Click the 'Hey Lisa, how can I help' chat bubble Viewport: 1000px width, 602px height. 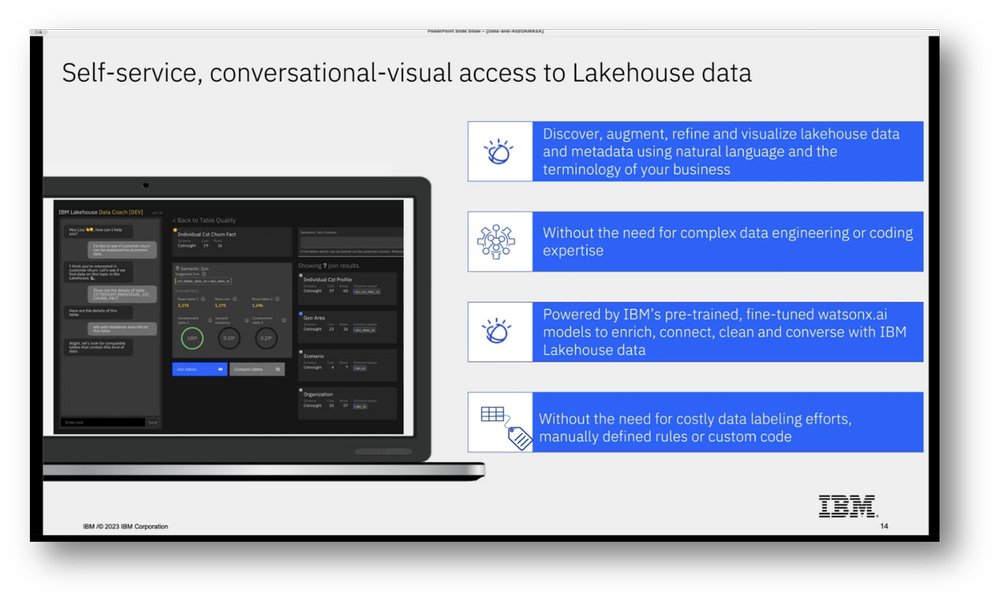pos(98,231)
